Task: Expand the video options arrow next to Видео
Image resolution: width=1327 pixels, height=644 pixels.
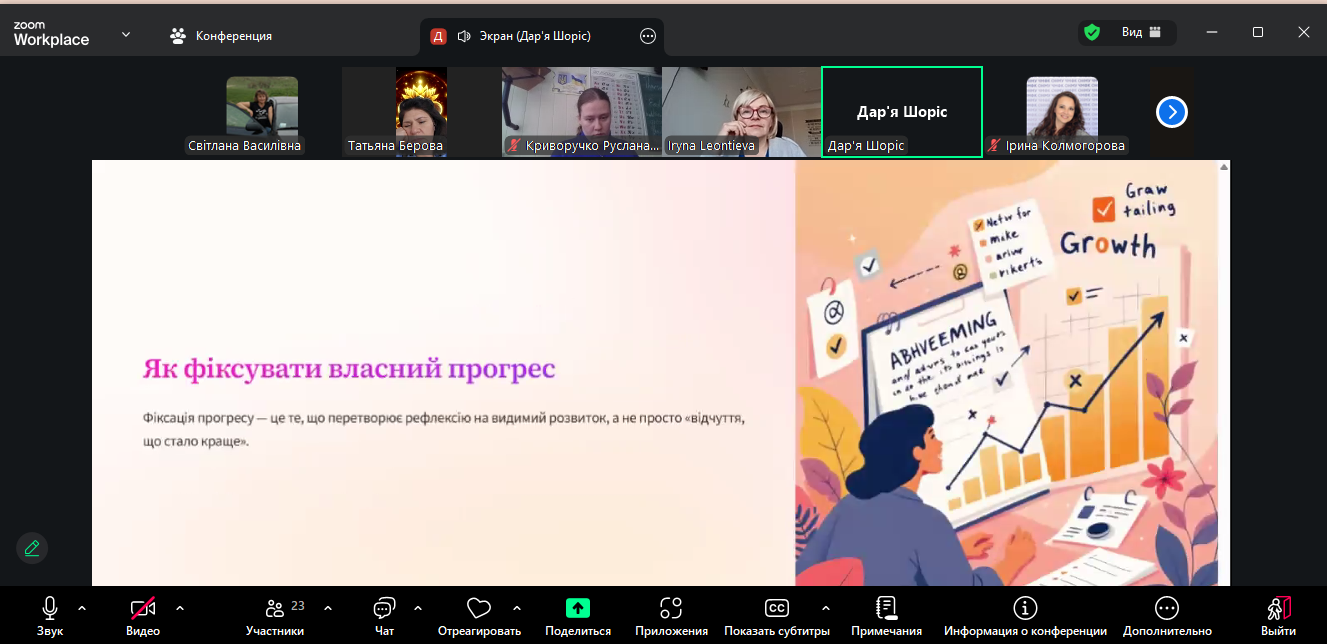Action: click(180, 607)
